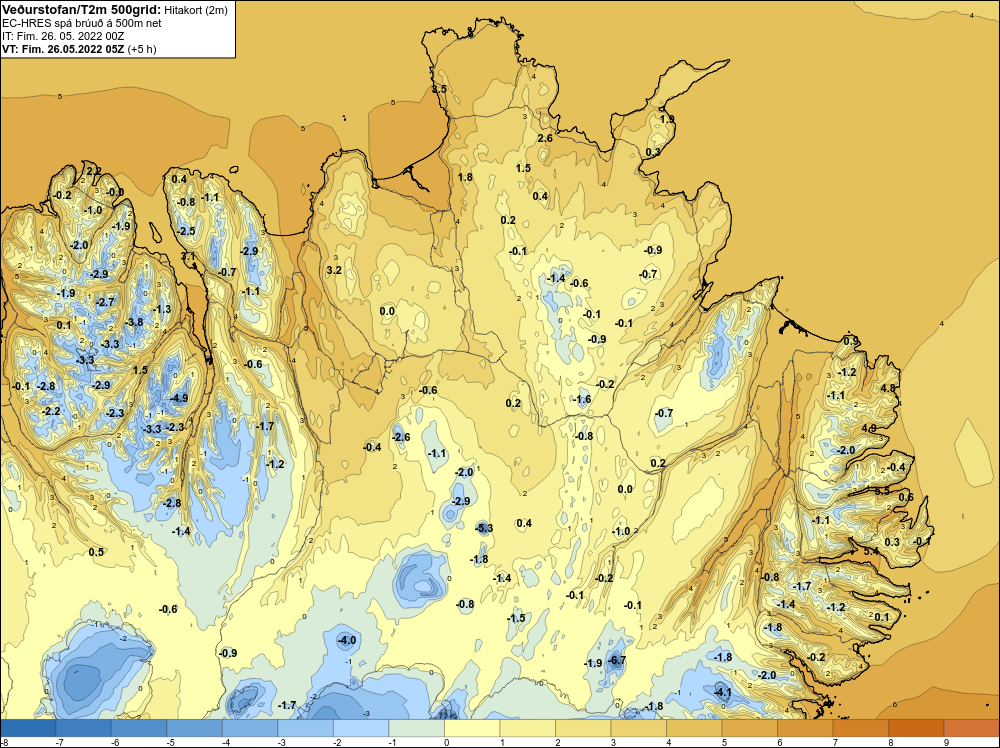Click the legend swatch between 3 and 4
1000x748 pixels.
pos(638,728)
